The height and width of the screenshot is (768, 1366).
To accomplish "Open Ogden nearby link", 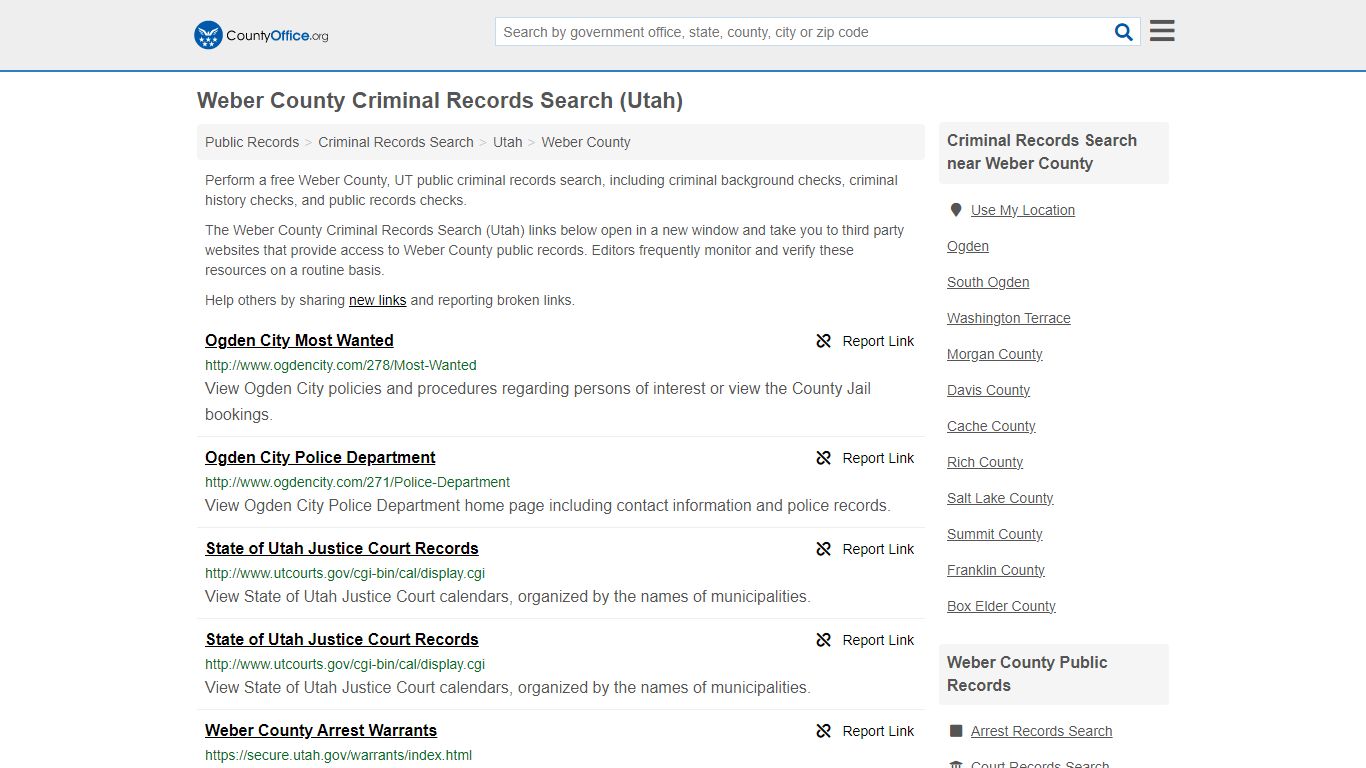I will [968, 246].
